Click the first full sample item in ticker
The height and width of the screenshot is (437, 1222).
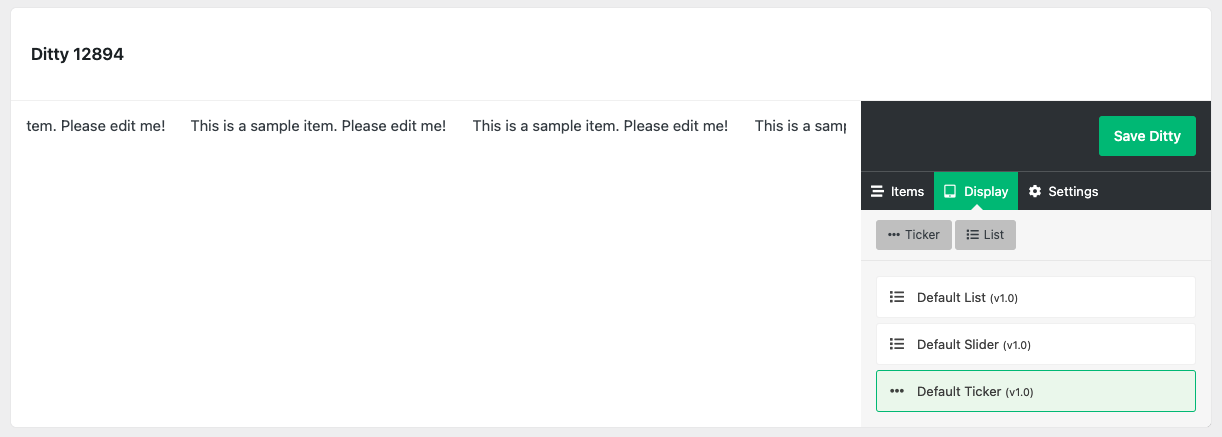coord(318,126)
